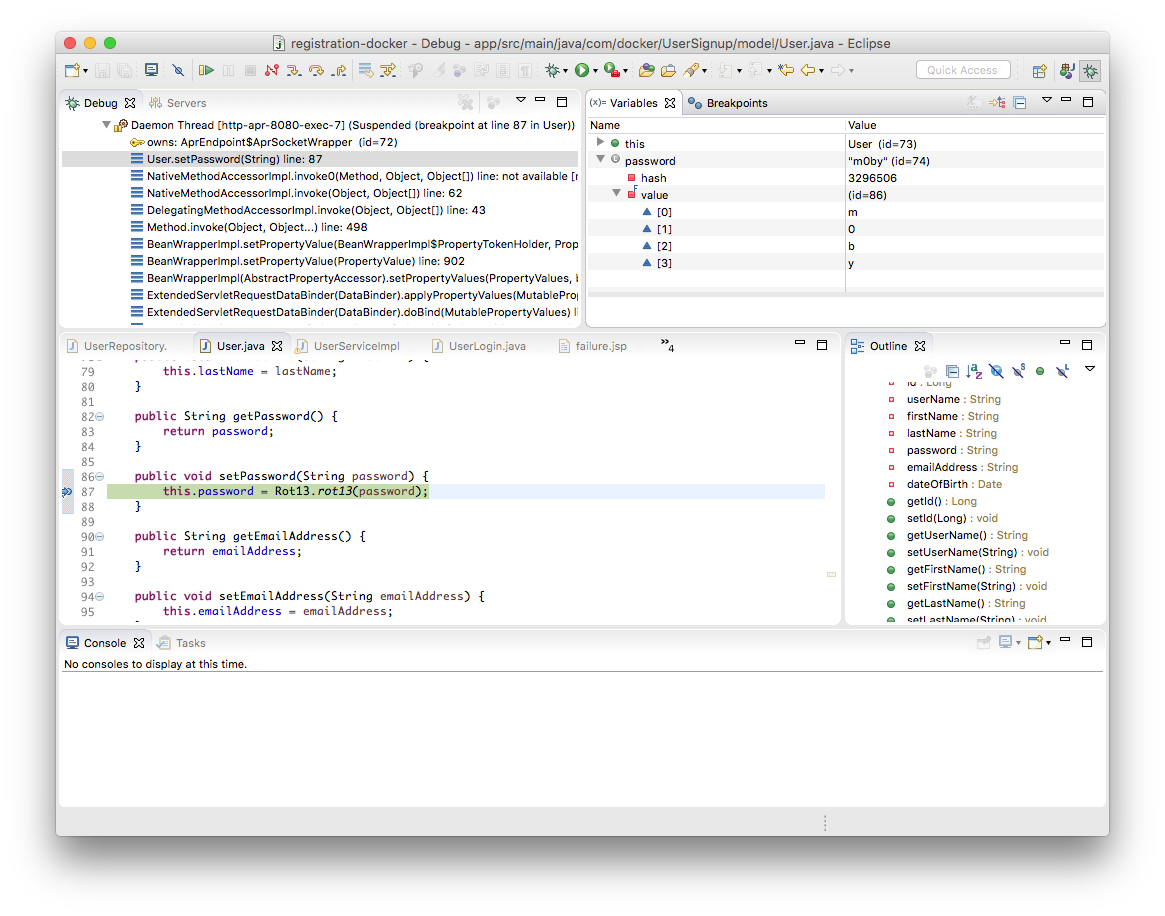Image resolution: width=1165 pixels, height=916 pixels.
Task: Click Skip All Breakpoints icon
Action: (178, 70)
